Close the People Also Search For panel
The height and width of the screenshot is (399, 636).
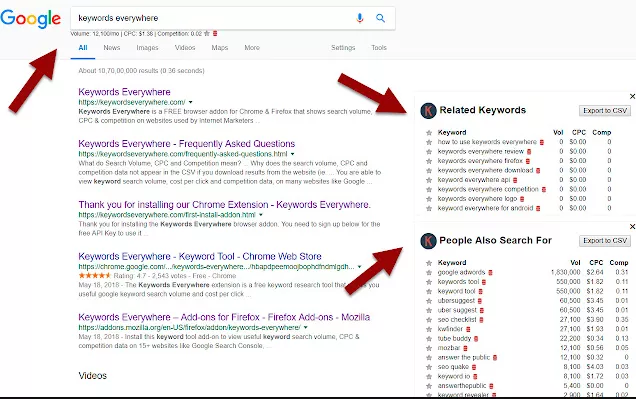point(632,227)
